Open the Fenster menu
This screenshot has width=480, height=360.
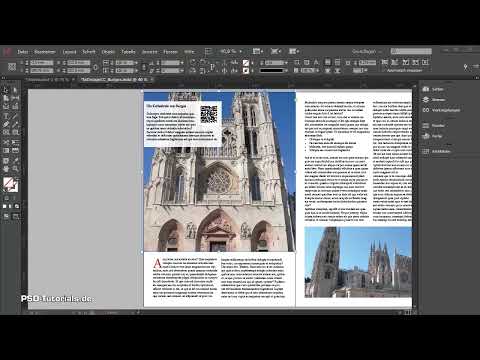point(170,52)
